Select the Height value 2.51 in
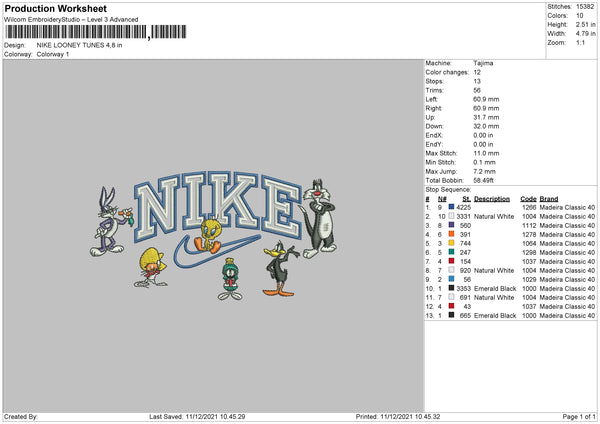The image size is (600, 424). pos(585,24)
